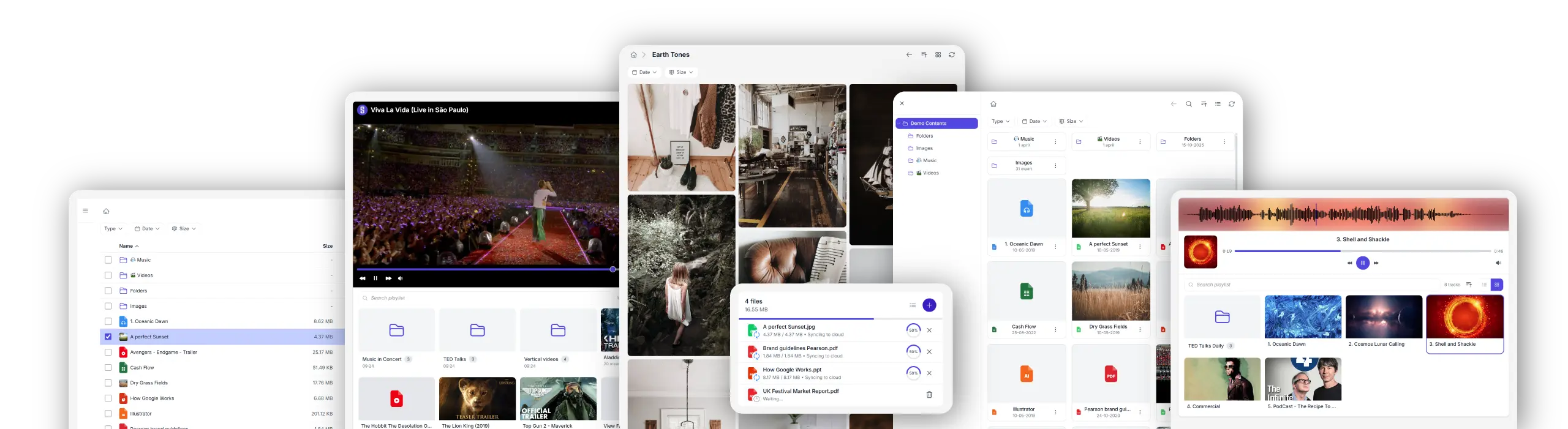Cancel the A perfect Sunset.jpg upload
Viewport: 1568px width, 429px height.
929,330
